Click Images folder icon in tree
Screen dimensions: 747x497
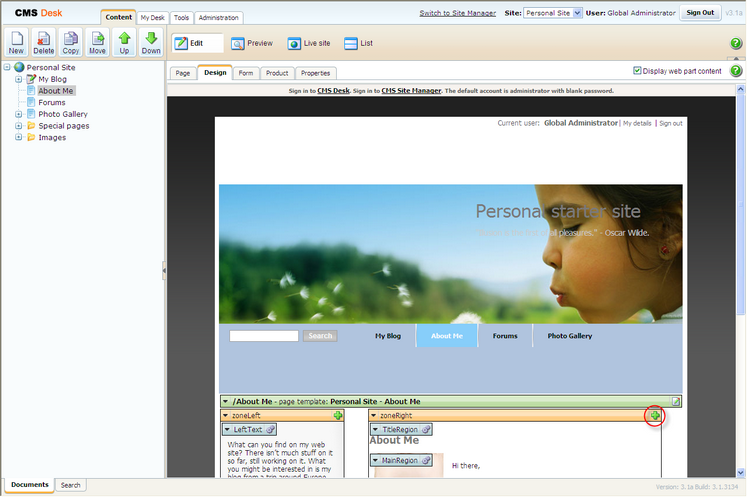[x=31, y=137]
